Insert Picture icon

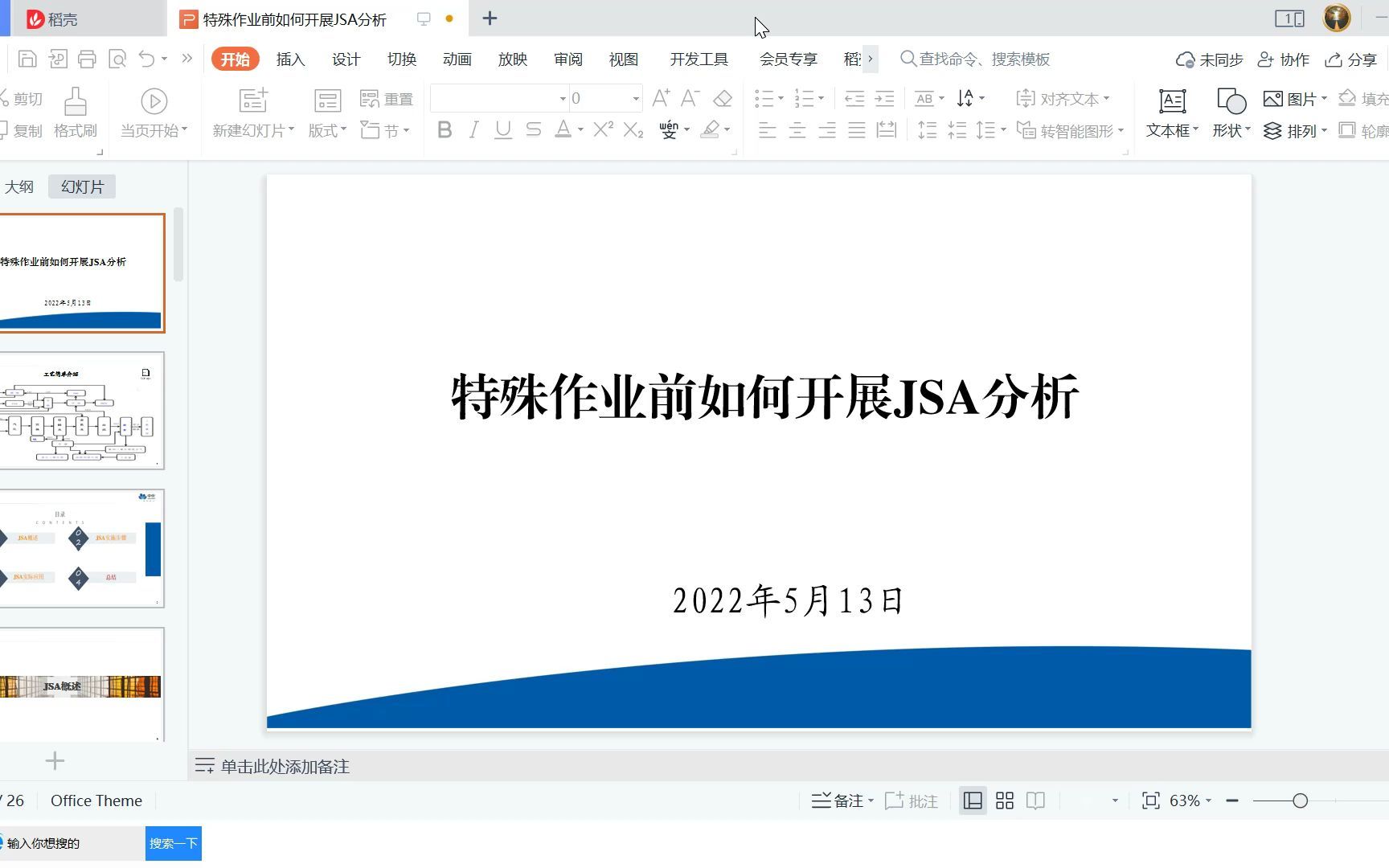tap(1295, 99)
